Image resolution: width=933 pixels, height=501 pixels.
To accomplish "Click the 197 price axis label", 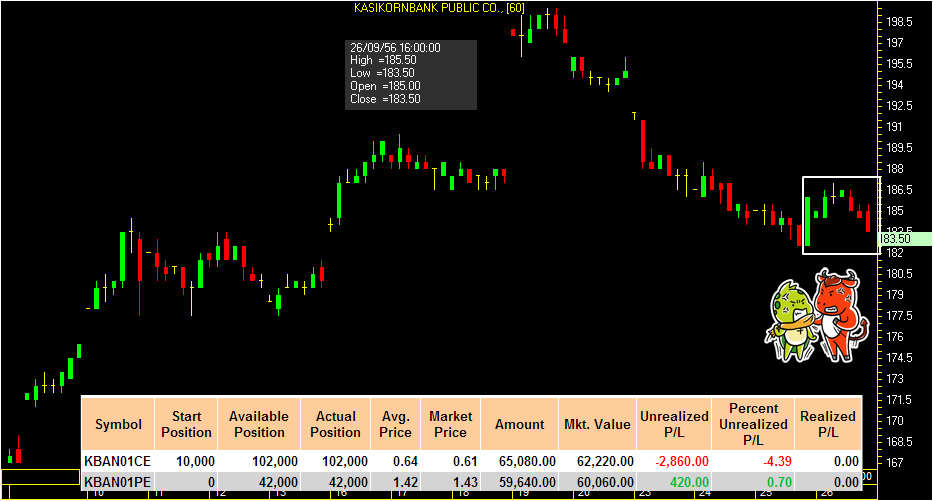I will pos(895,43).
